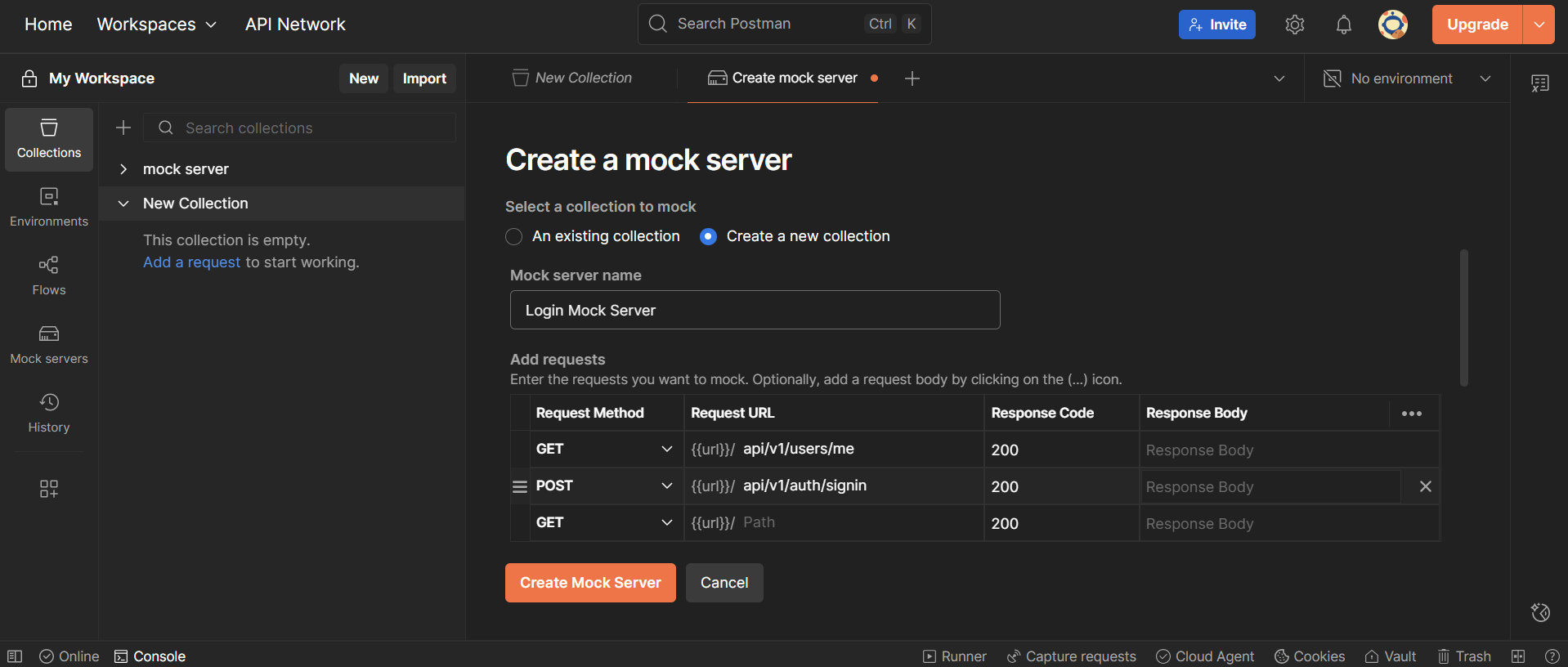Click the New button in workspace header
Viewport: 1568px width, 667px height.
pos(364,78)
